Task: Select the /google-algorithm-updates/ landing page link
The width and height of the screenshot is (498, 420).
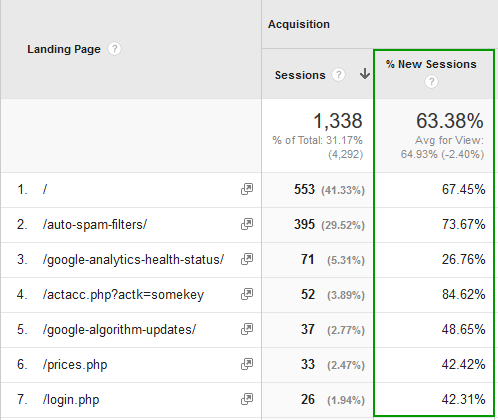Action: (x=119, y=329)
